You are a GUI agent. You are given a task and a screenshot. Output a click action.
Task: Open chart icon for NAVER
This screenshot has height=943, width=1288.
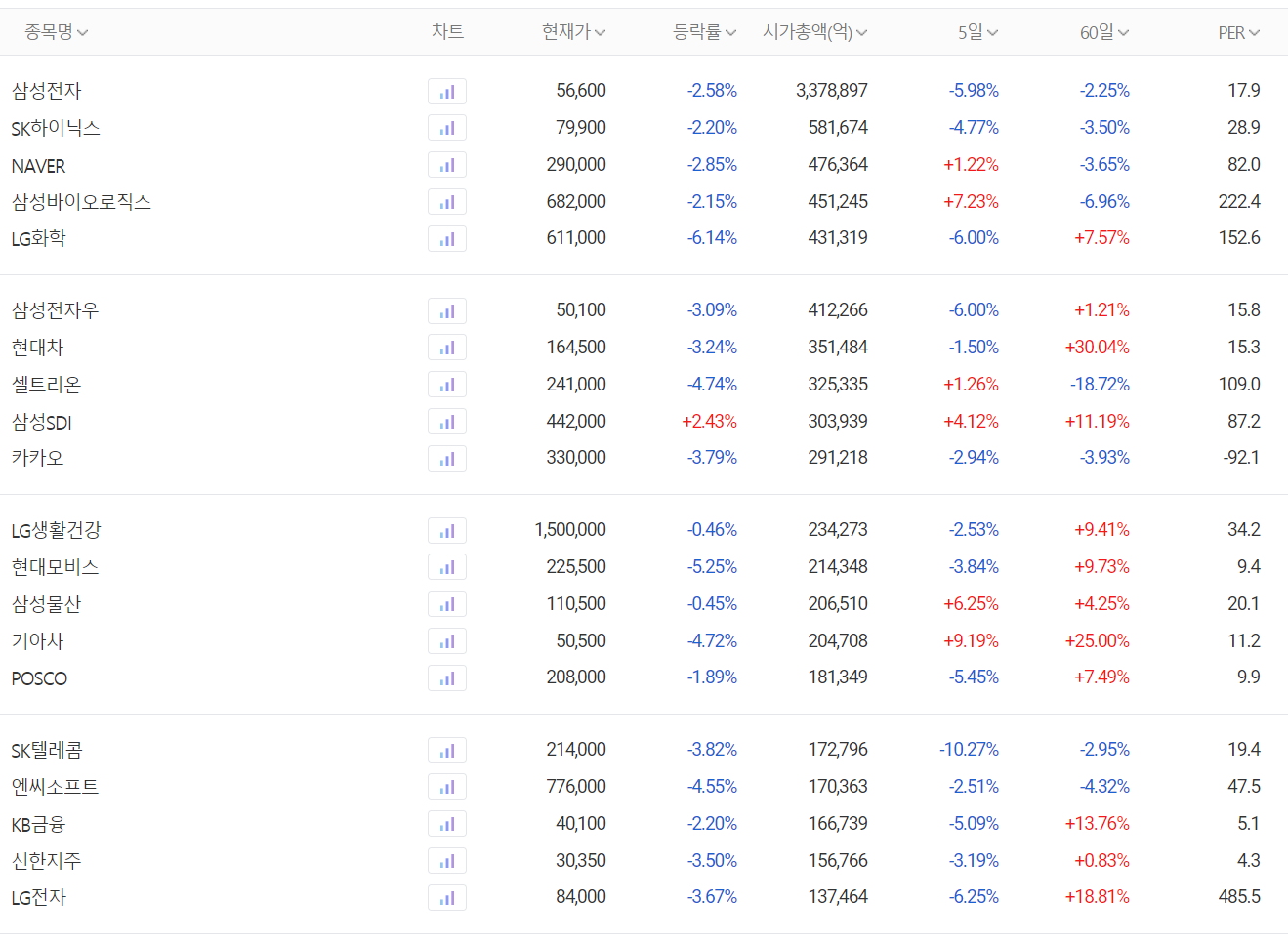click(447, 165)
